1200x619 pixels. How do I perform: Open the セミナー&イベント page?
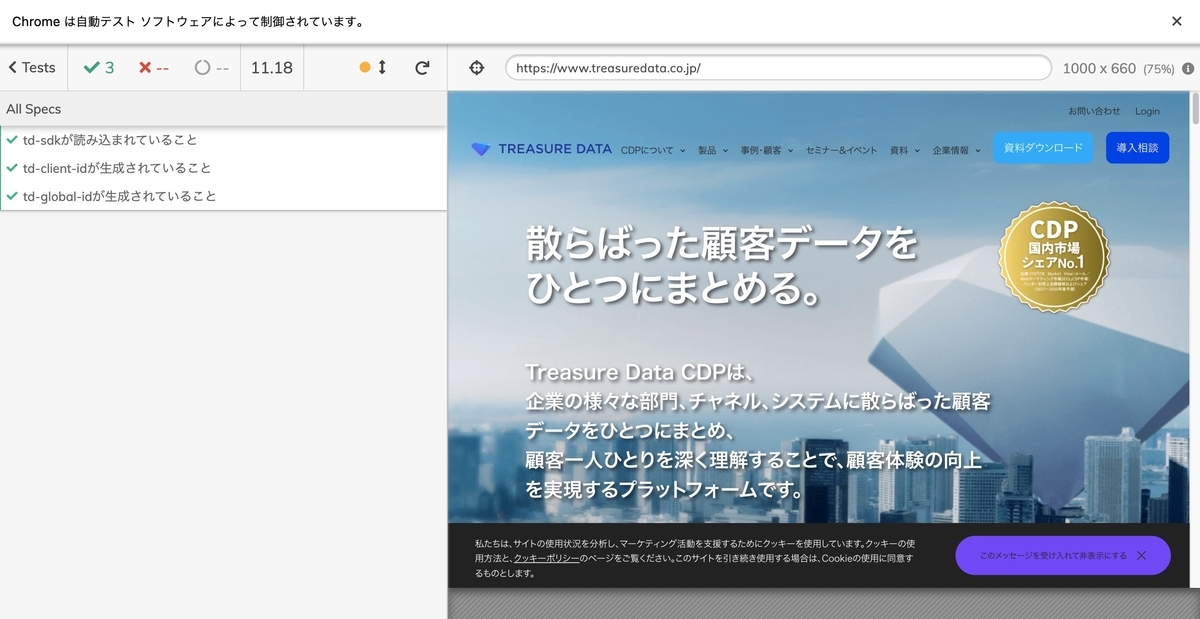pyautogui.click(x=841, y=150)
